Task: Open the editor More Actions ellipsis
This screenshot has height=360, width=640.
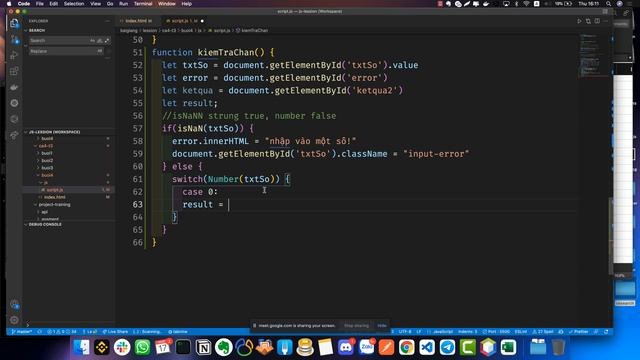Action: tap(606, 21)
